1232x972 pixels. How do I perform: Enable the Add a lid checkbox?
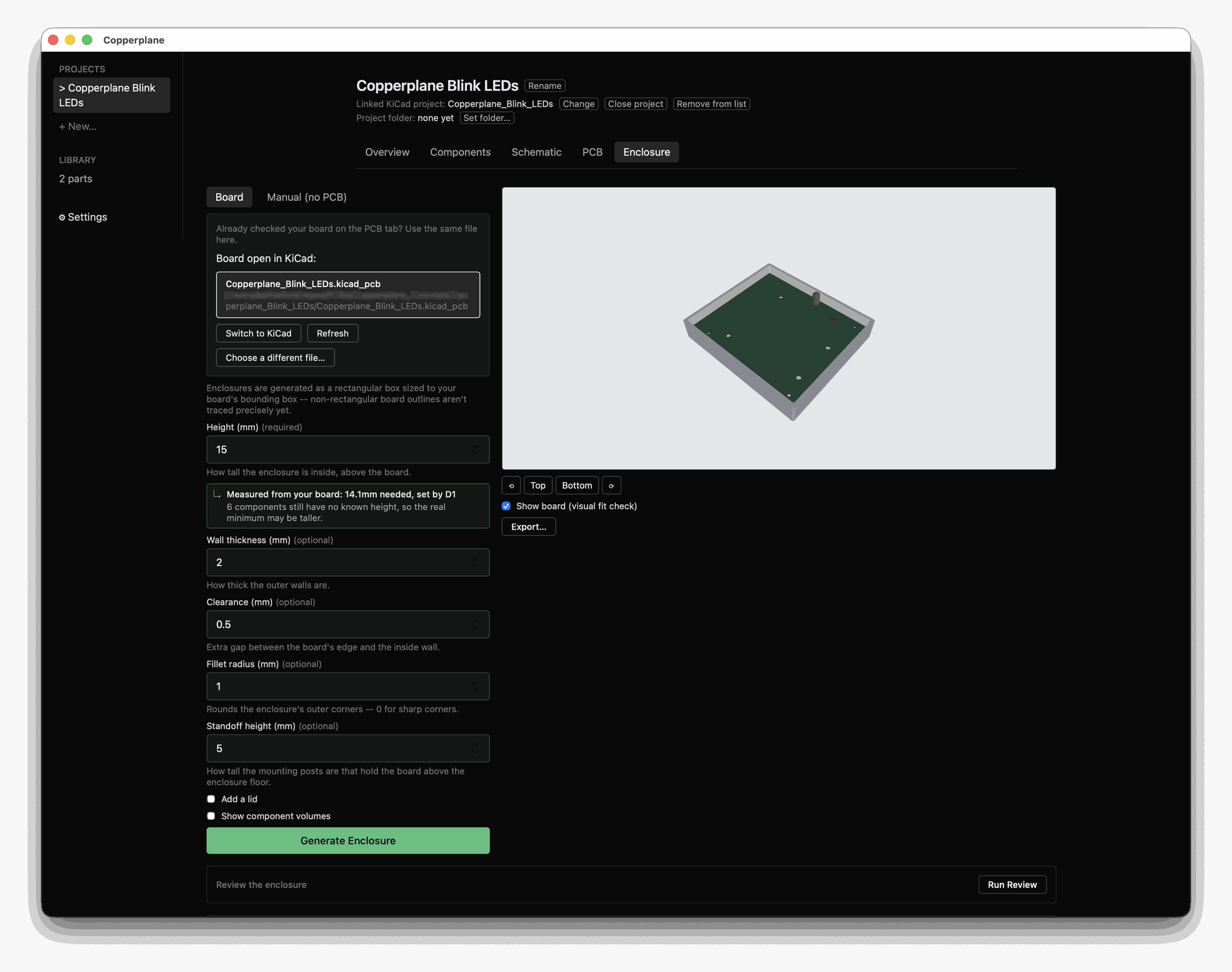pyautogui.click(x=211, y=799)
